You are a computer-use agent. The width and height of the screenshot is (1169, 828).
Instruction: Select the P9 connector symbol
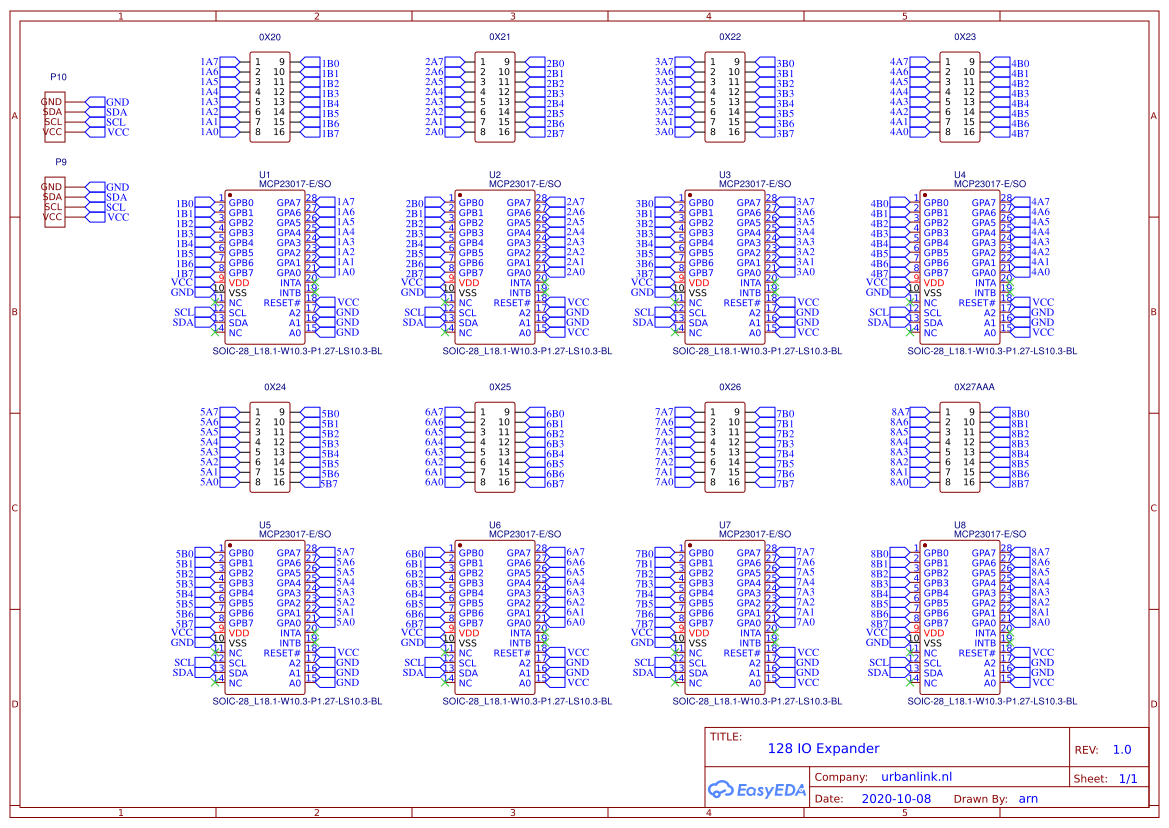55,202
